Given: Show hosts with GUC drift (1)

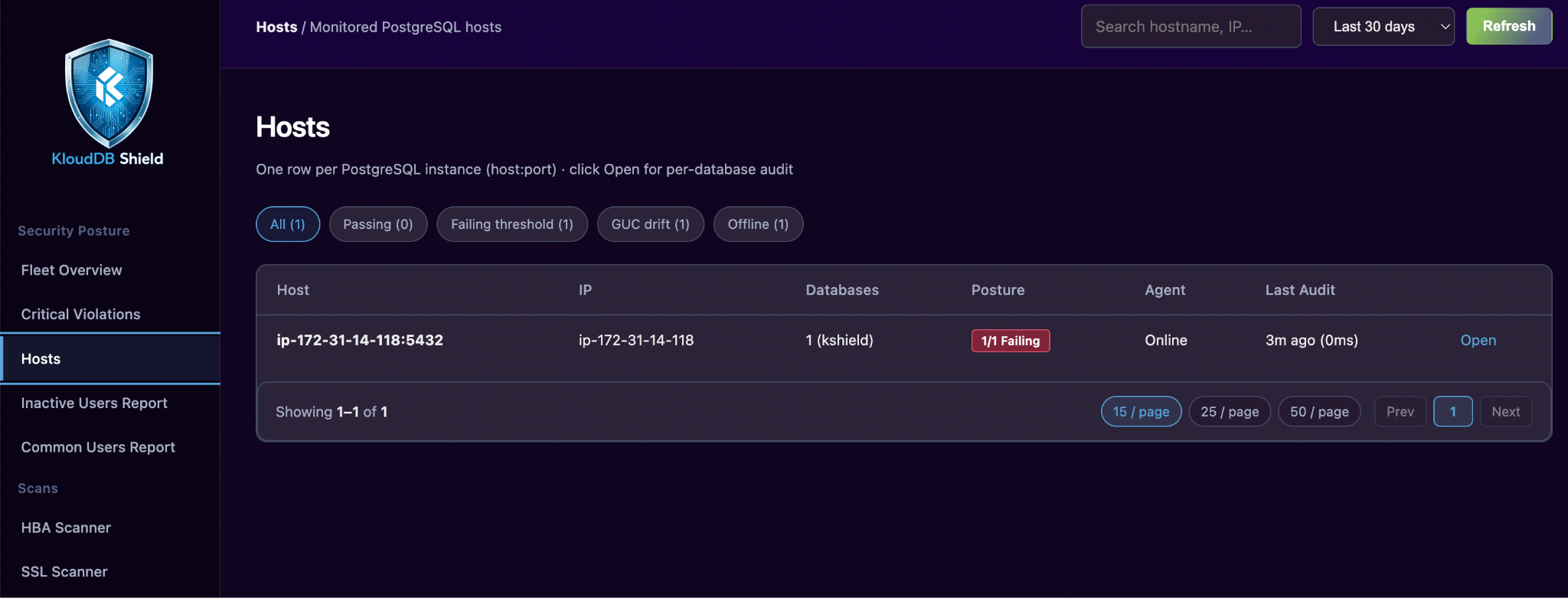Looking at the screenshot, I should point(651,224).
